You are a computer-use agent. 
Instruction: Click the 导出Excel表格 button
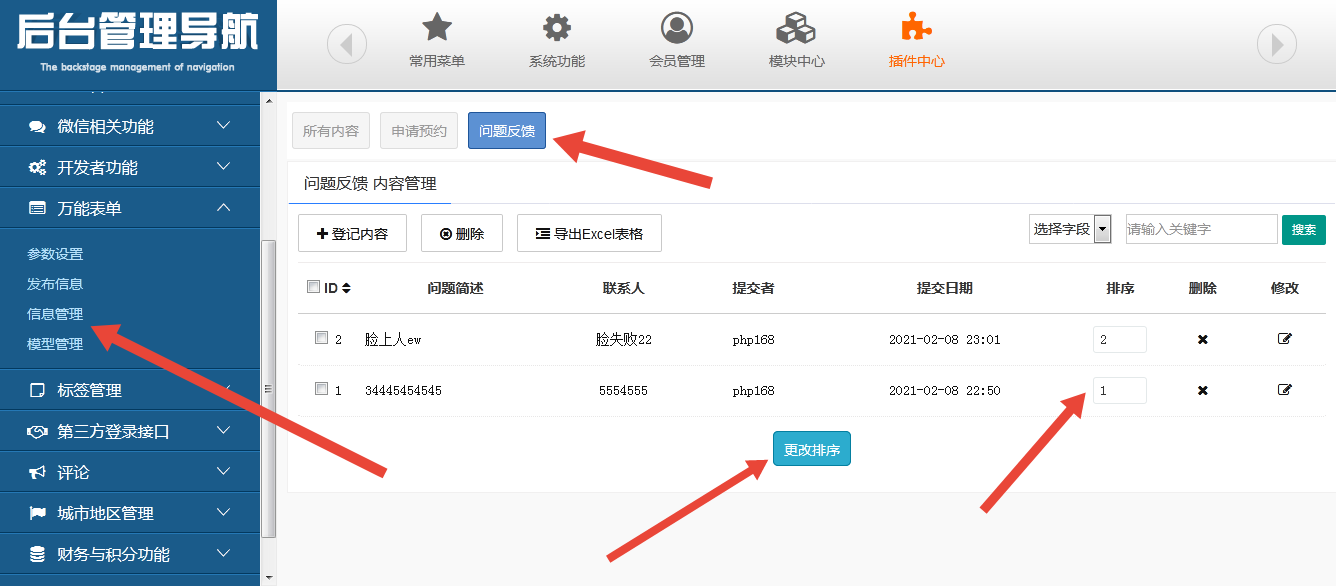point(589,234)
